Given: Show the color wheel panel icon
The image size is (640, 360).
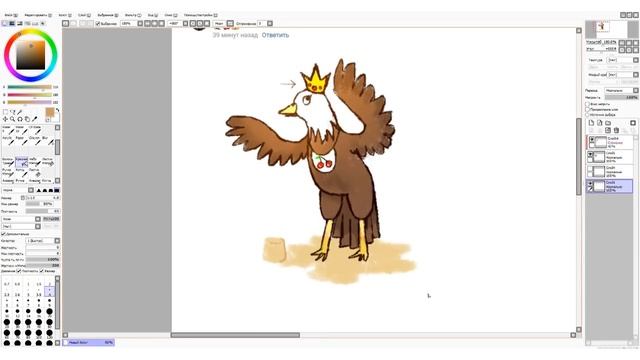Looking at the screenshot, I should click(4, 24).
